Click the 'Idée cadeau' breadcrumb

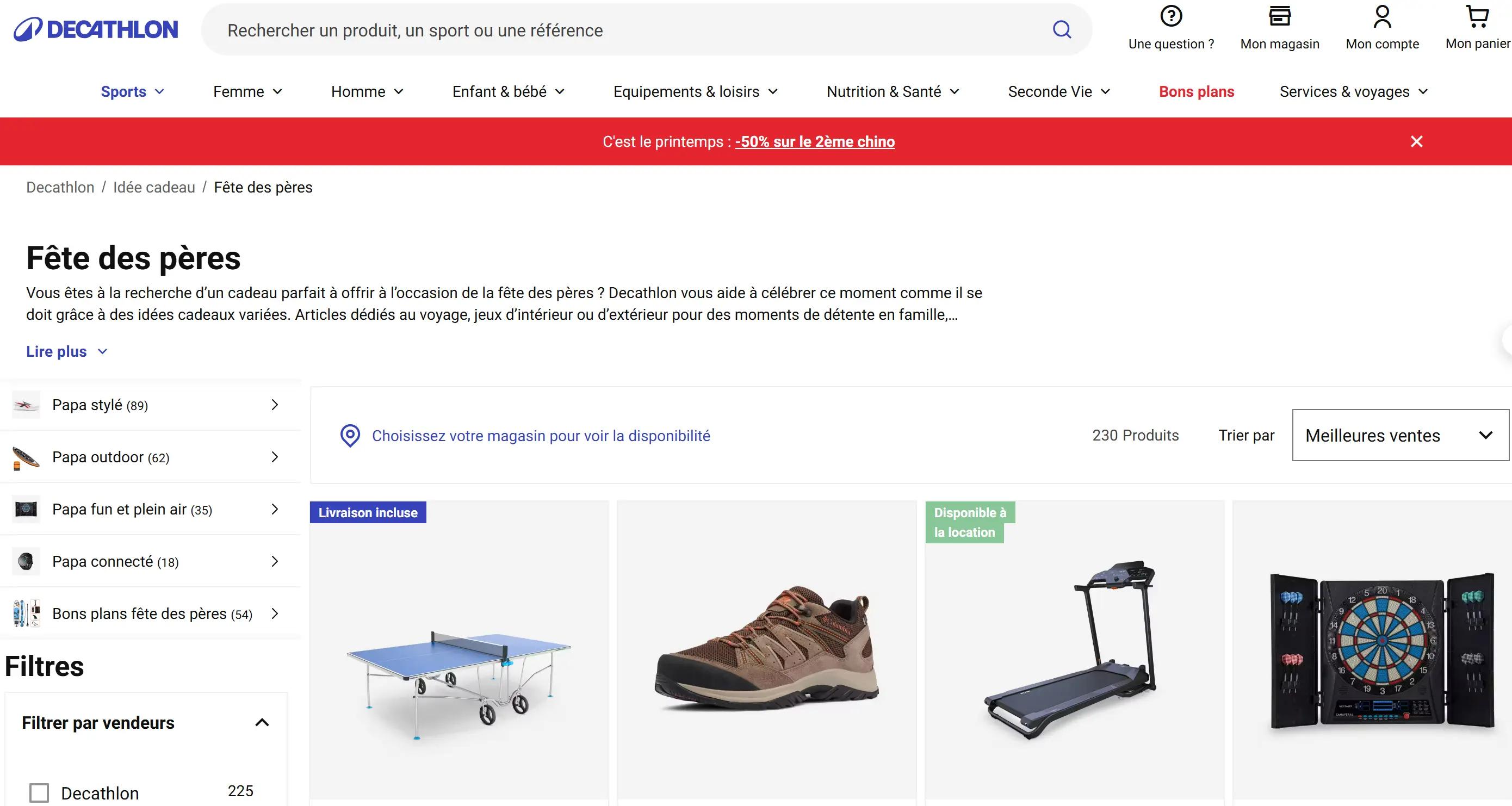pos(153,187)
